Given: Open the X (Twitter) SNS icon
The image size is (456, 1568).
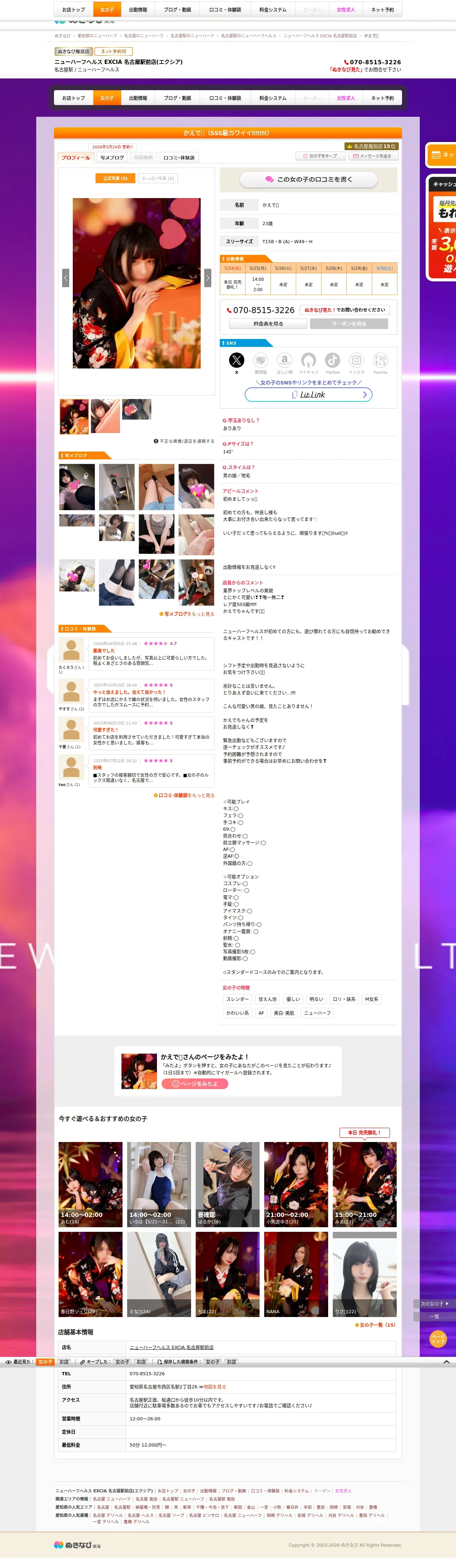Looking at the screenshot, I should pos(236,360).
